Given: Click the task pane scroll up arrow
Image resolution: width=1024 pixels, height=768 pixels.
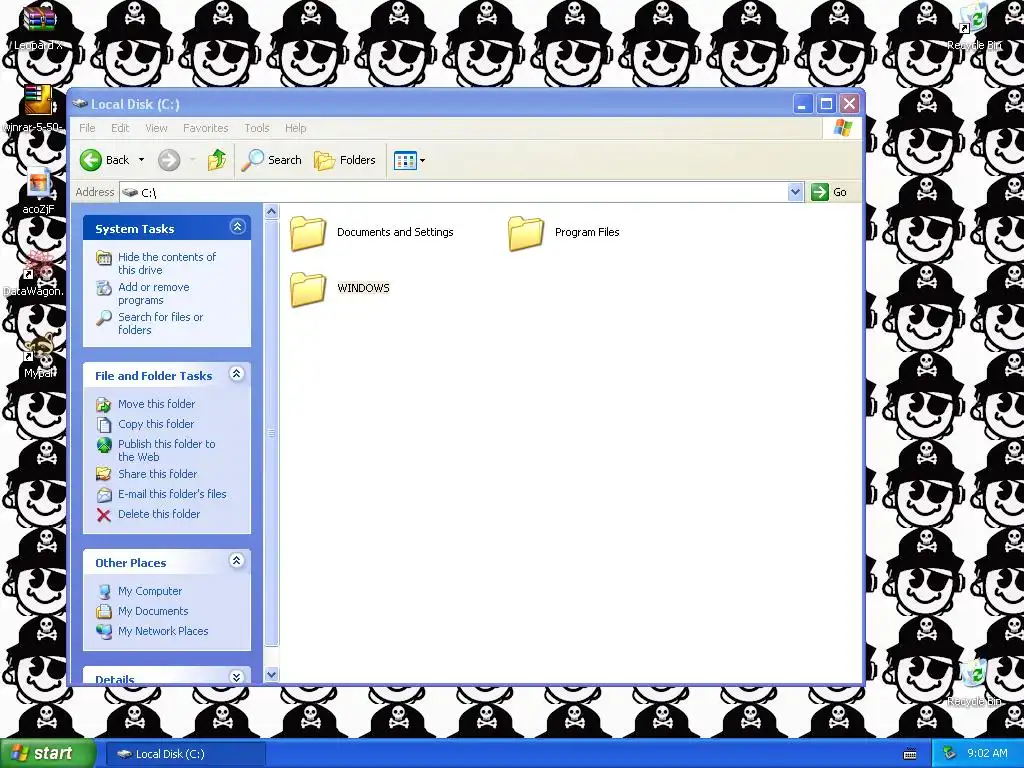Looking at the screenshot, I should coord(272,212).
